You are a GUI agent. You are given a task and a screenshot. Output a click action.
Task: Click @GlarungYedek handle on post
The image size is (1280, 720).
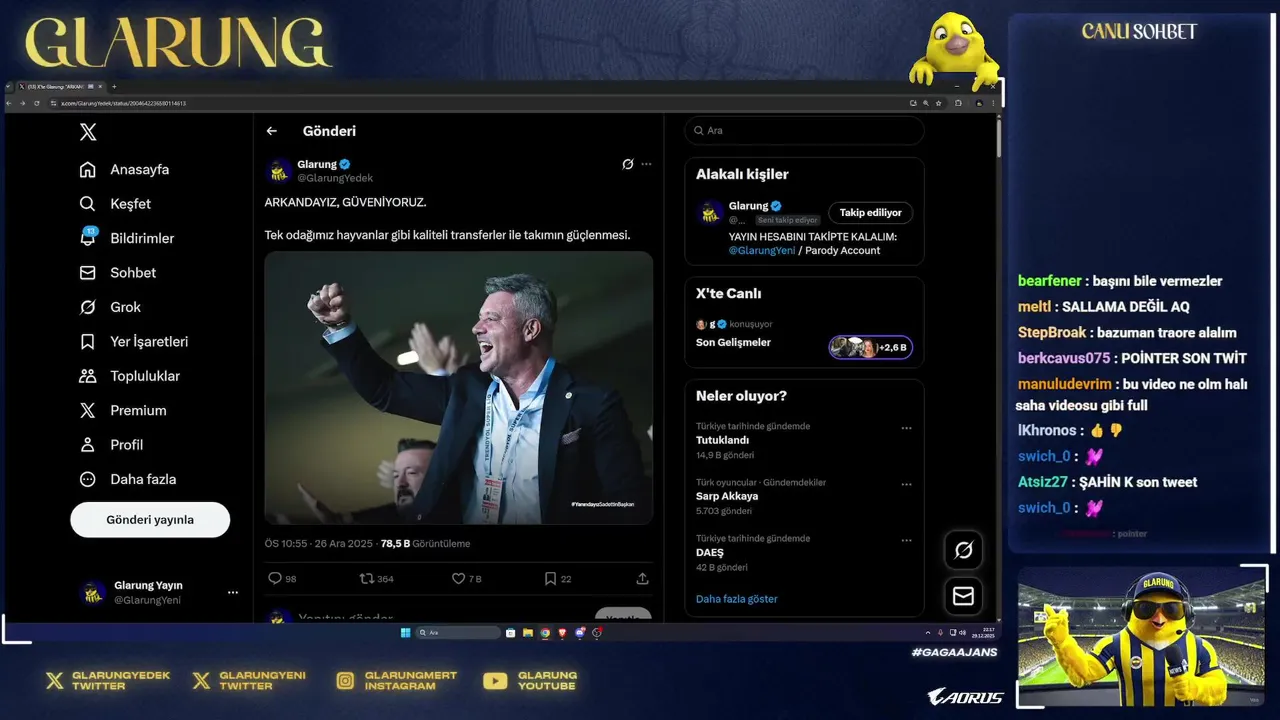335,178
